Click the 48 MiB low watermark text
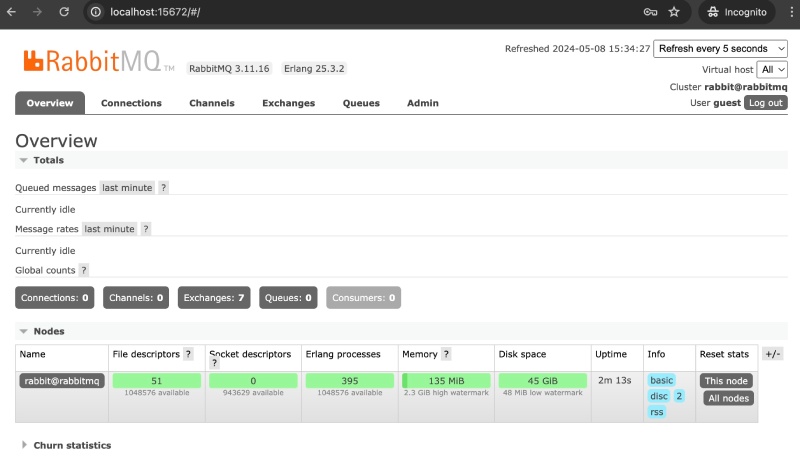Viewport: 800px width, 460px height. [x=542, y=393]
